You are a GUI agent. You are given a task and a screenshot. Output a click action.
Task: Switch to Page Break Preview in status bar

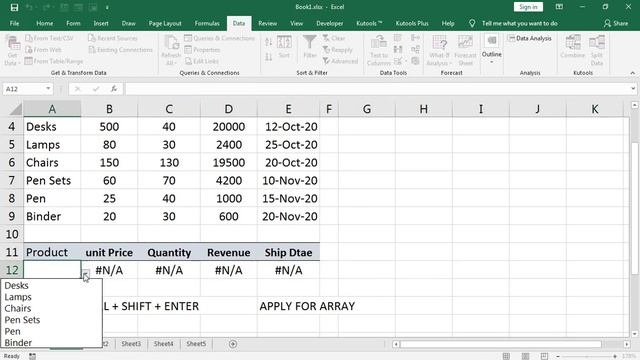click(544, 356)
